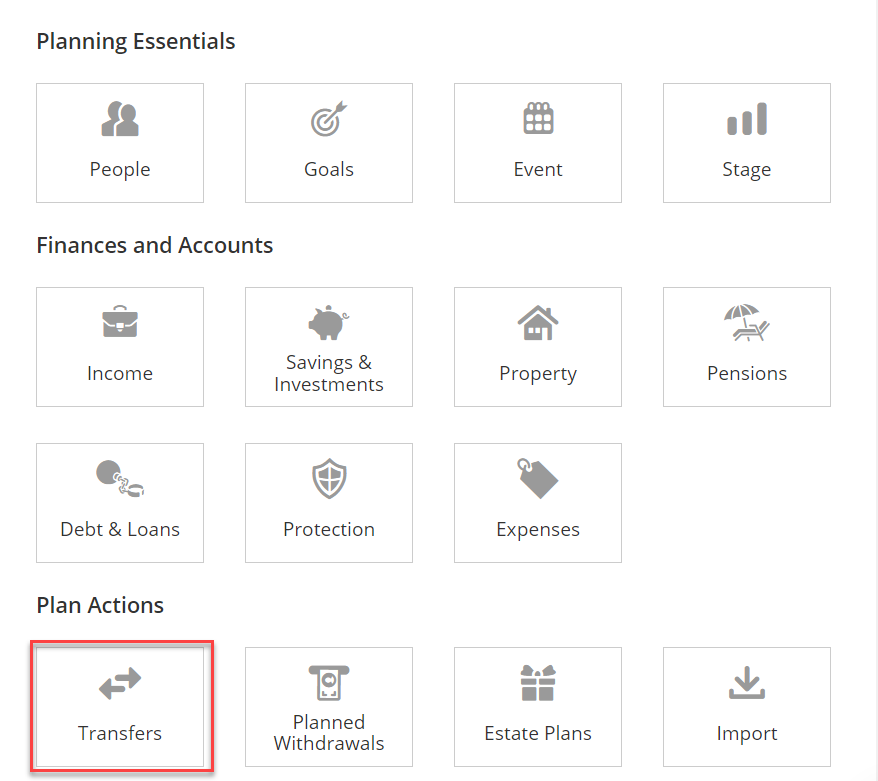
Task: Open the Income briefcase tile
Action: pos(120,347)
